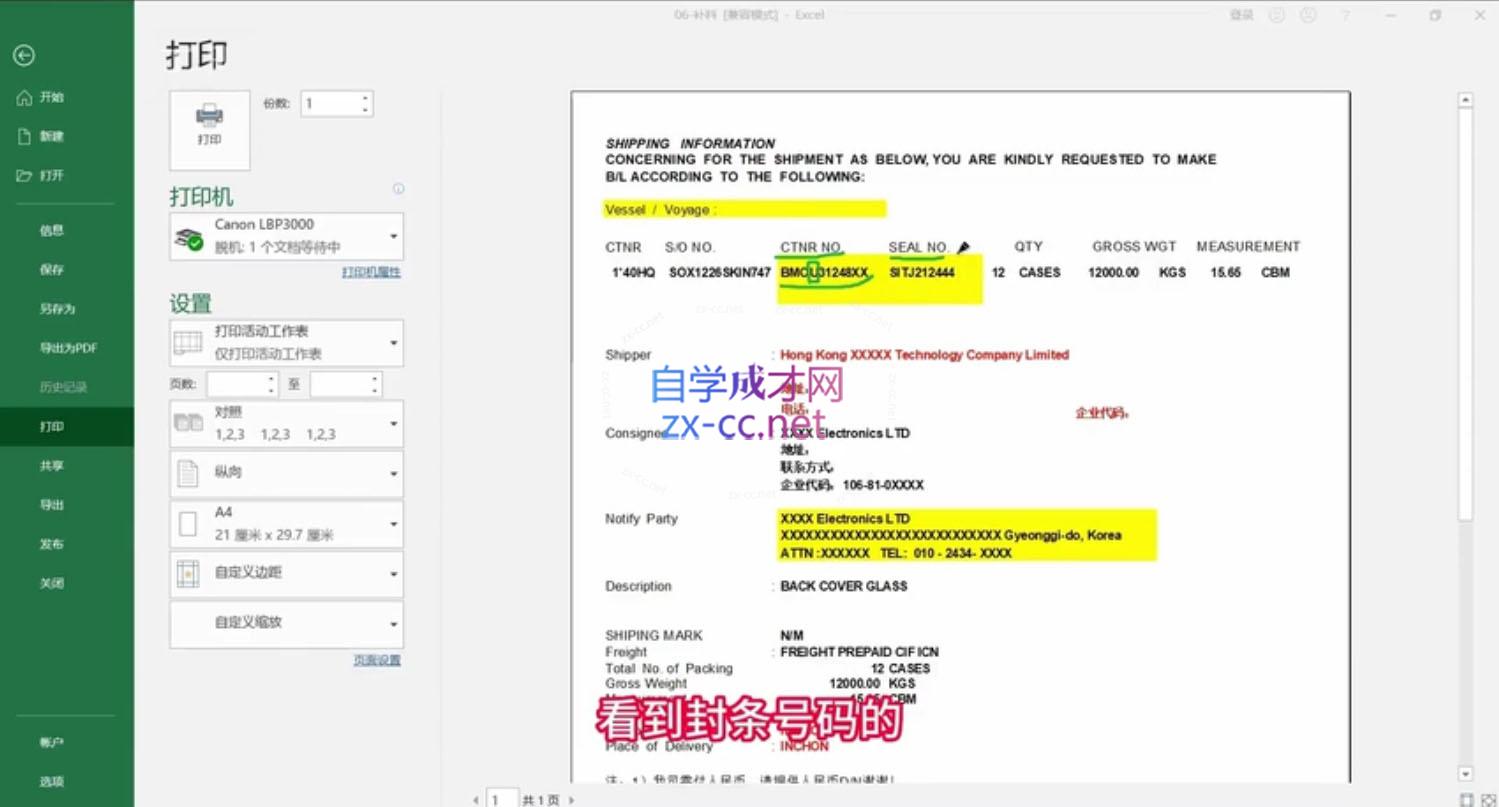Open the Canon LBP3000 printer dropdown

point(287,237)
